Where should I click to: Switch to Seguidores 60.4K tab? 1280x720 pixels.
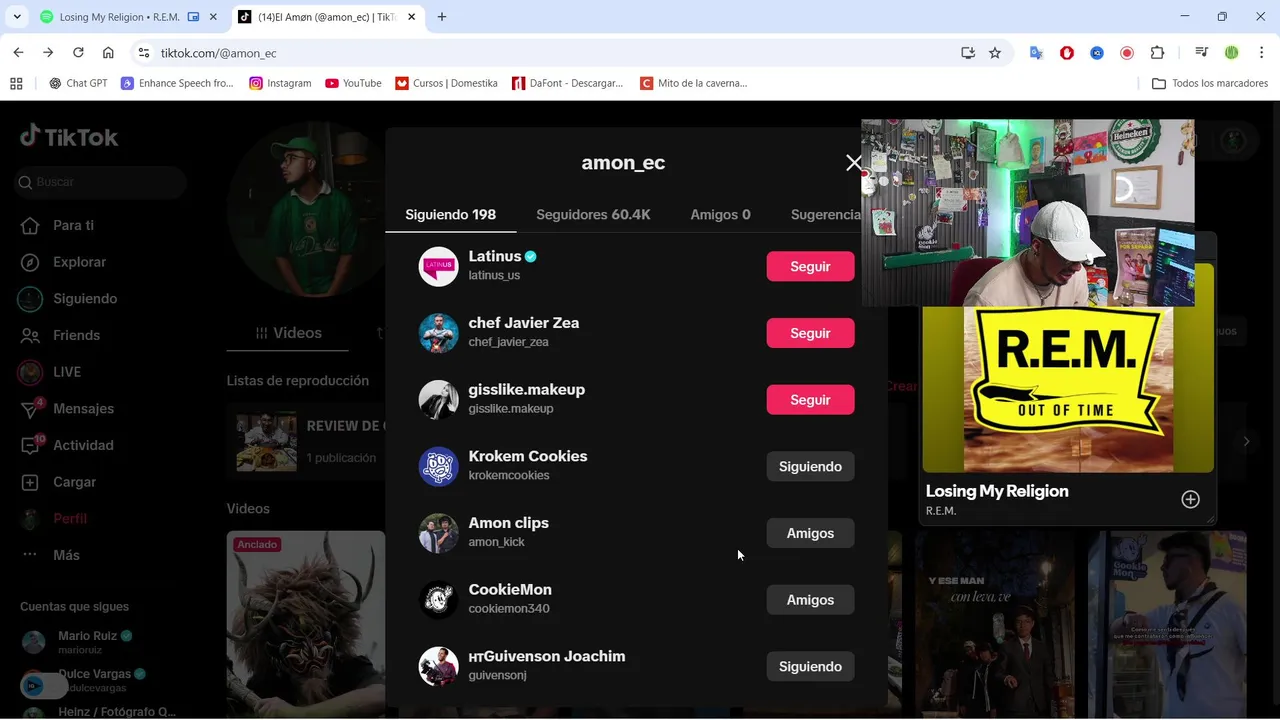(x=593, y=214)
